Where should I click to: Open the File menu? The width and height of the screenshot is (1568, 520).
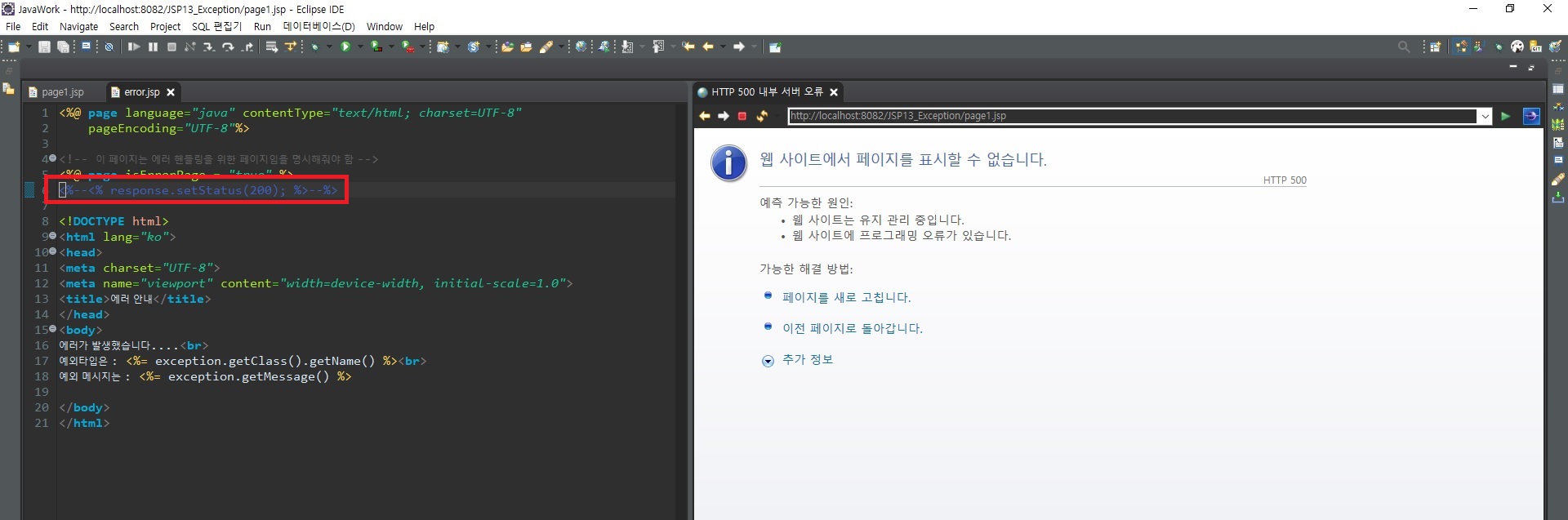13,26
